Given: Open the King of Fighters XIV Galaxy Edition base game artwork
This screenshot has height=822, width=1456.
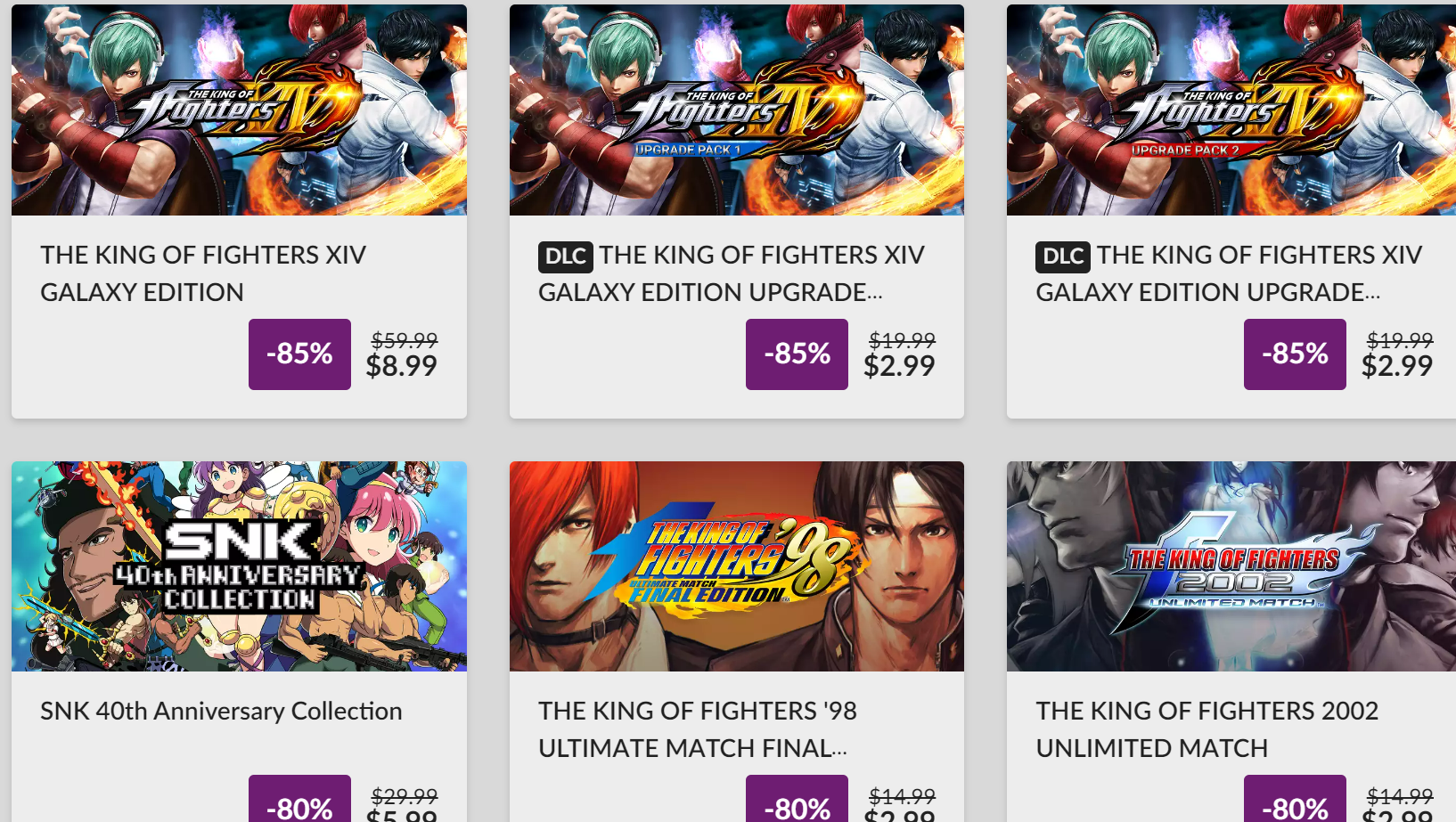Looking at the screenshot, I should [239, 110].
